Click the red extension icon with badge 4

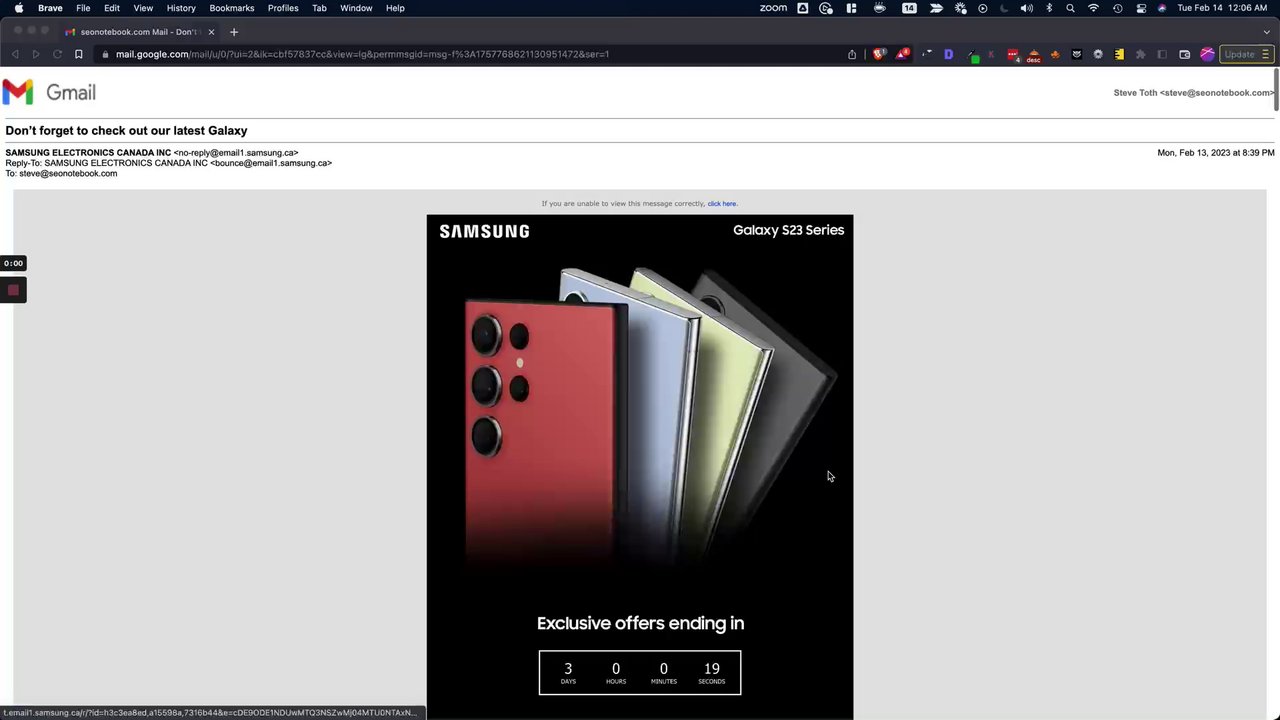point(1013,55)
